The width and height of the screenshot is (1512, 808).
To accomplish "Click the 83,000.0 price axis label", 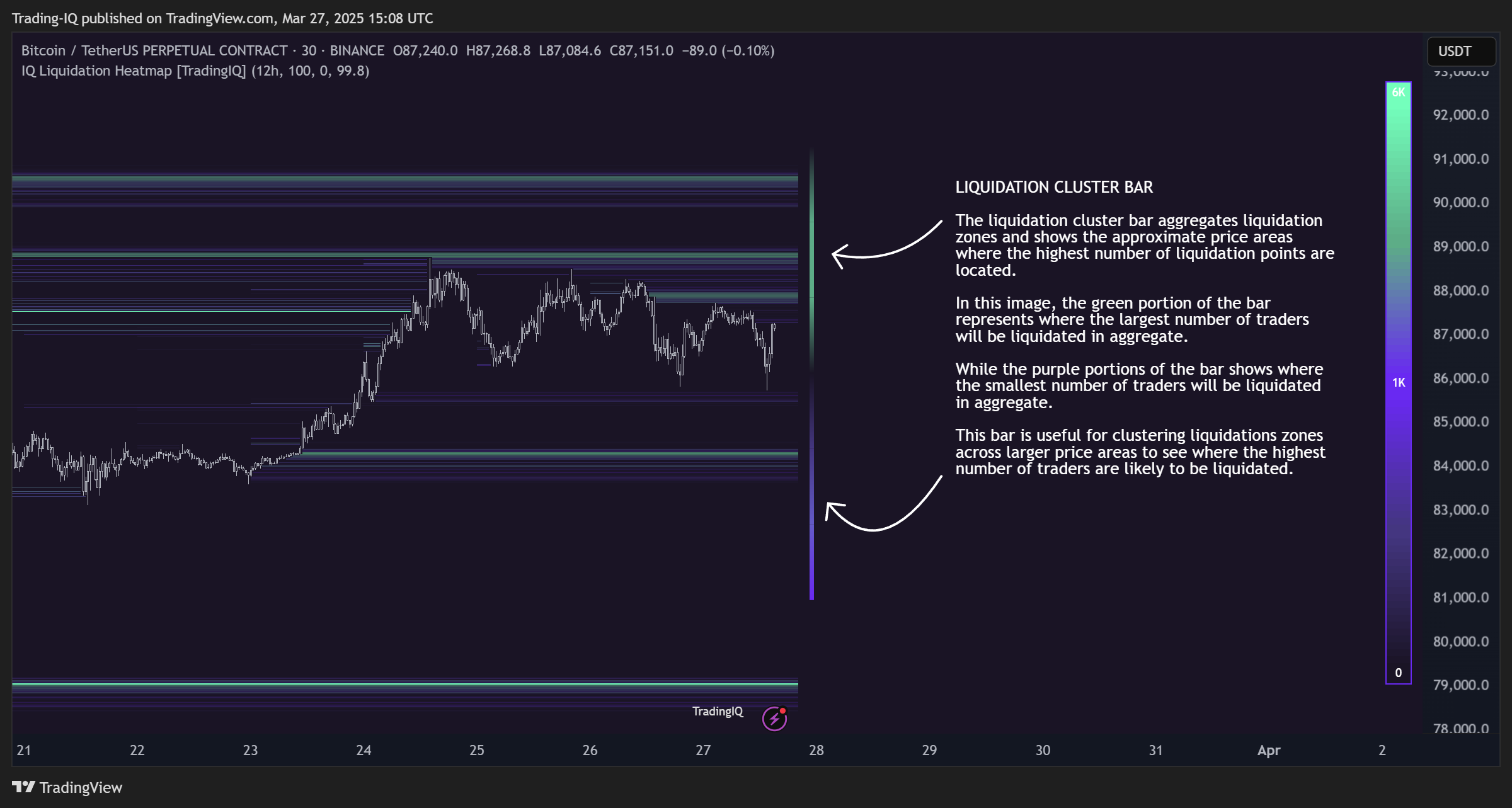I will point(1461,509).
